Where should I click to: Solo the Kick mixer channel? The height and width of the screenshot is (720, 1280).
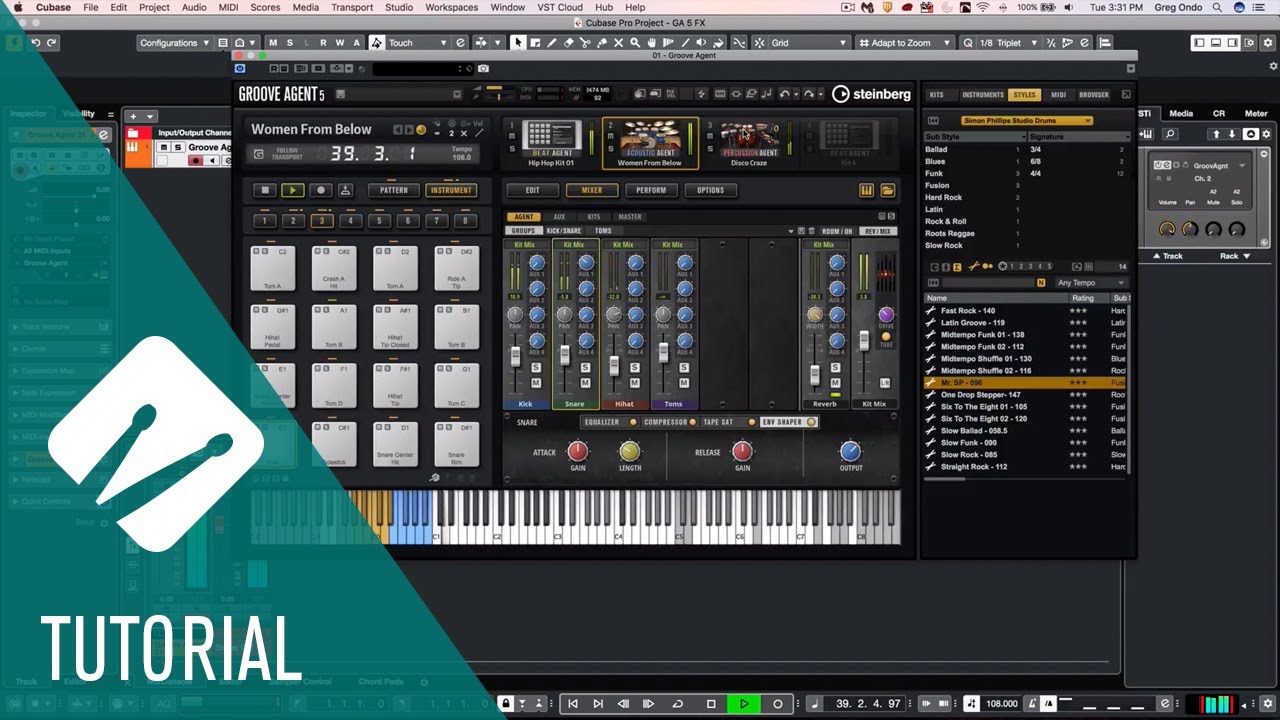pyautogui.click(x=536, y=368)
